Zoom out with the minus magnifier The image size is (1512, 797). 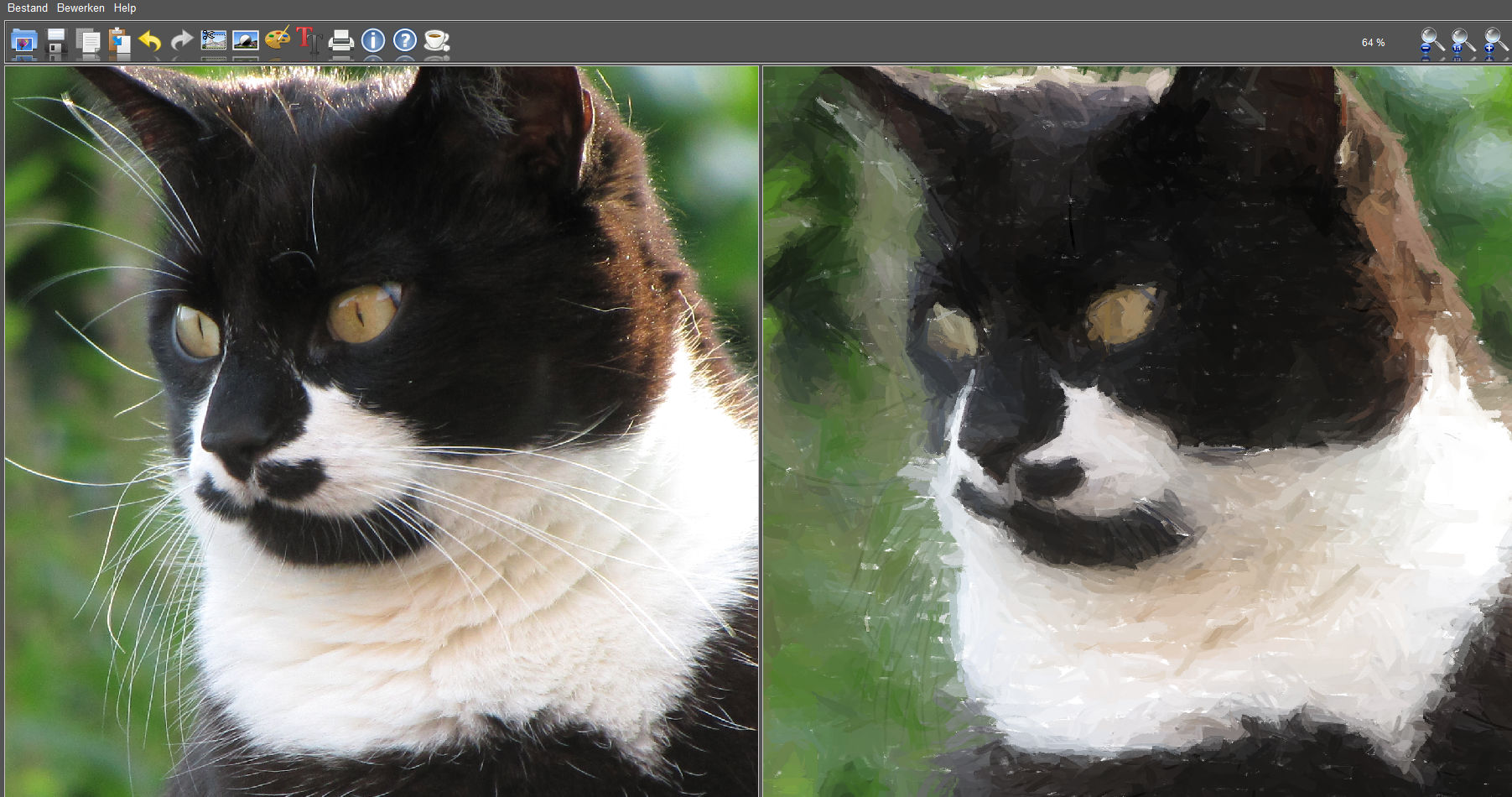[1431, 42]
